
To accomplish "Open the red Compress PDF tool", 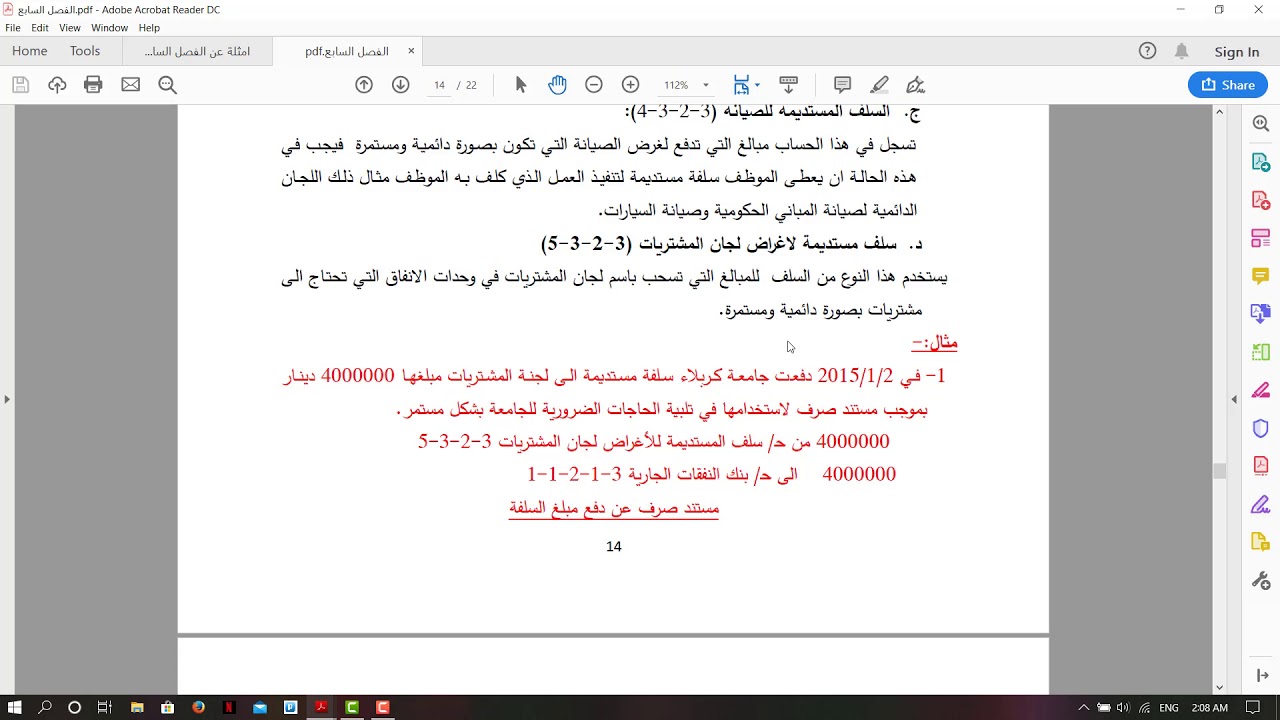I will click(x=1260, y=466).
